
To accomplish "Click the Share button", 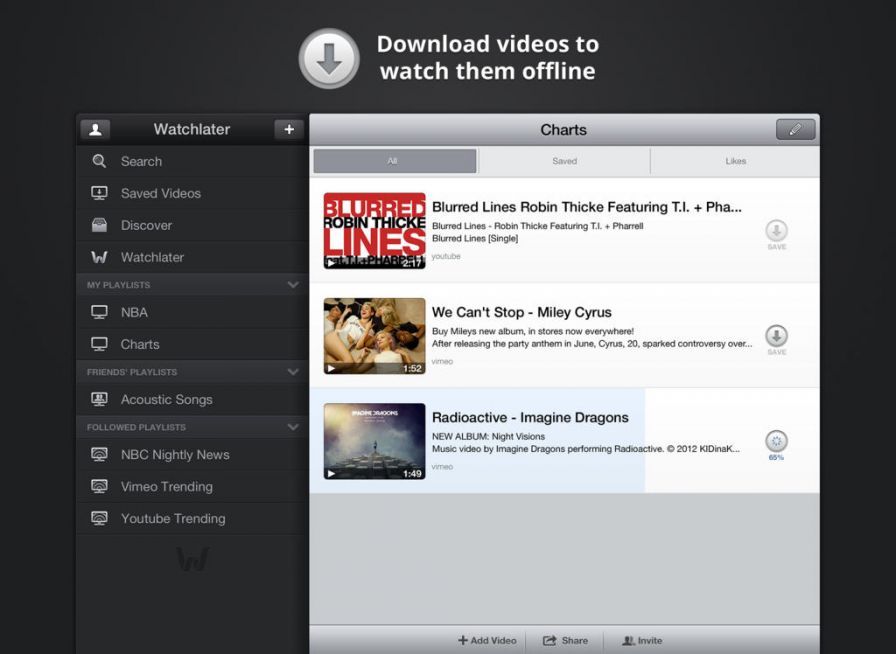I will pos(566,641).
